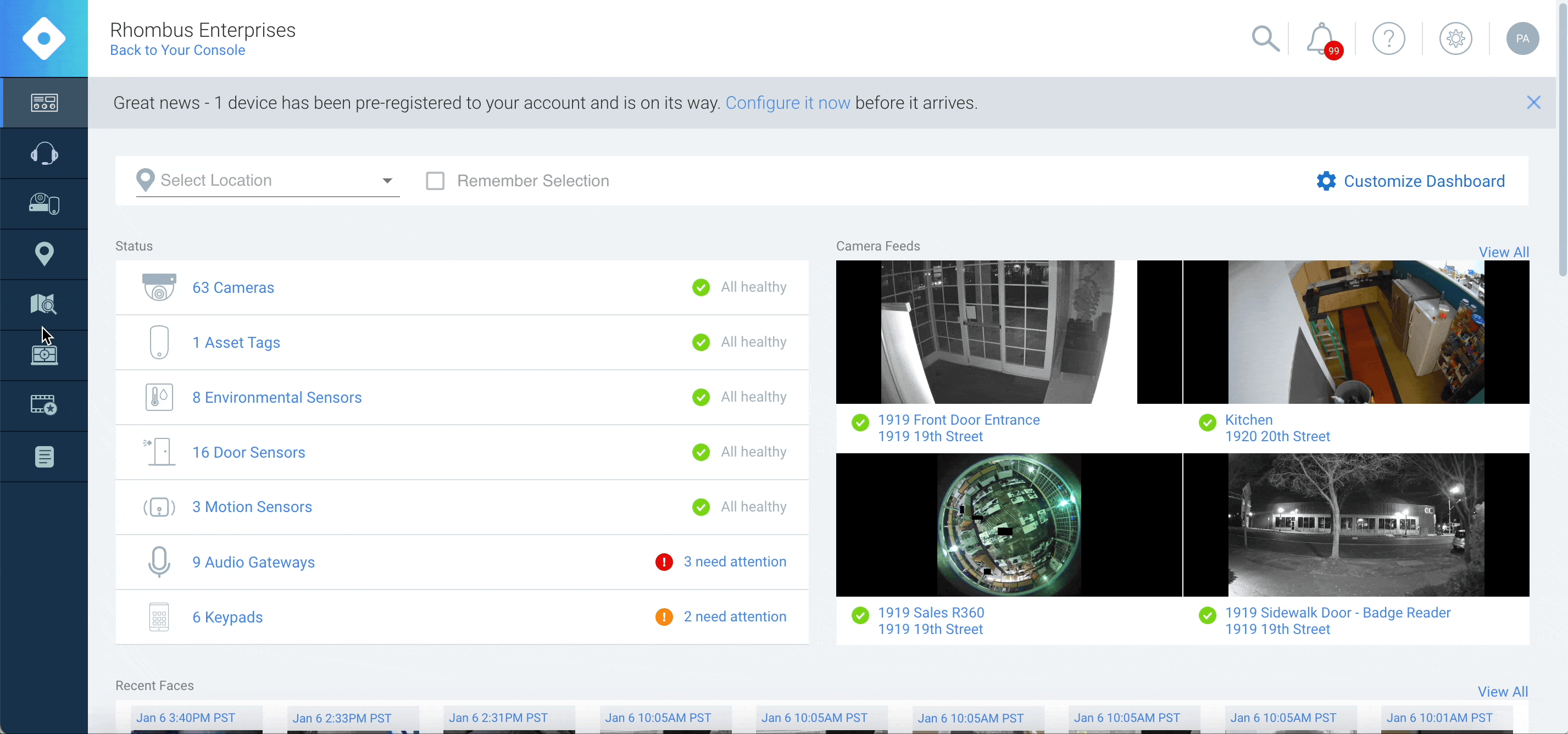Open the saved clips sidebar icon
This screenshot has height=734, width=1568.
45,405
